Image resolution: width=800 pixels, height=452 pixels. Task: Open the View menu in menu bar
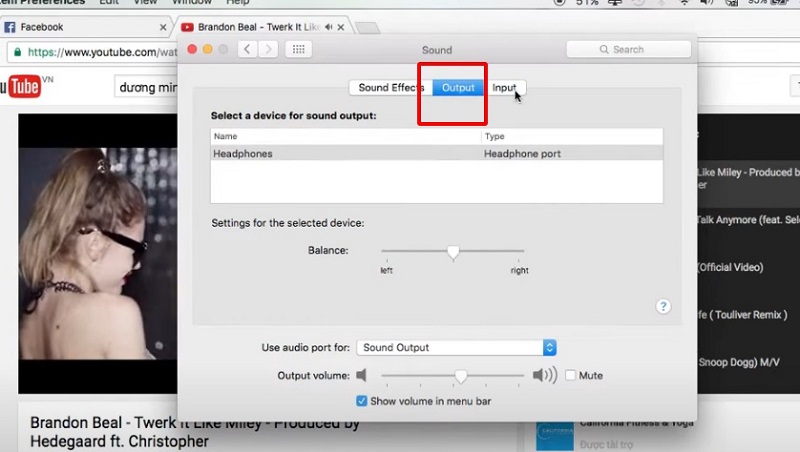(145, 3)
